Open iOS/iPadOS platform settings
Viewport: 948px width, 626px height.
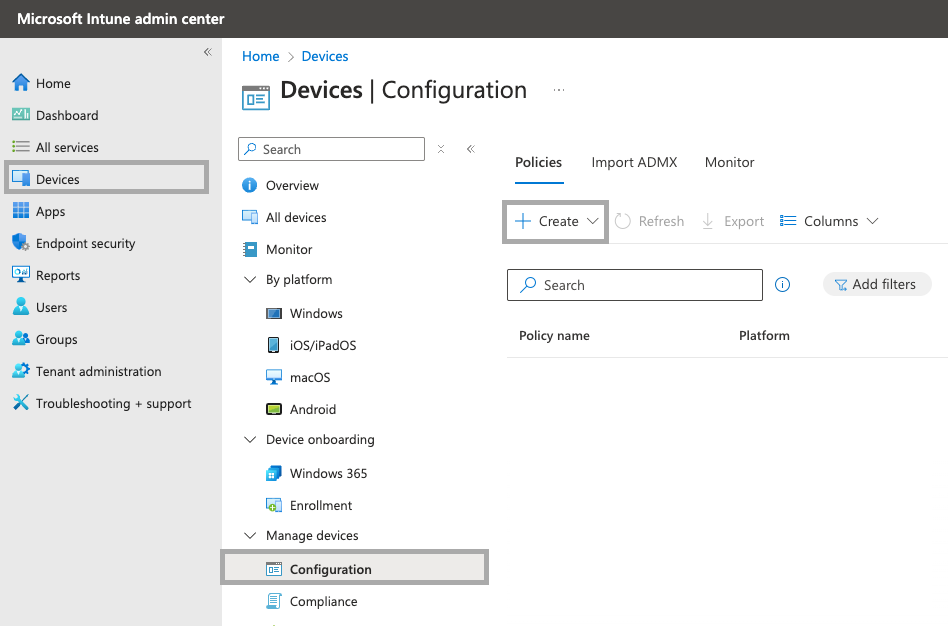click(x=273, y=345)
